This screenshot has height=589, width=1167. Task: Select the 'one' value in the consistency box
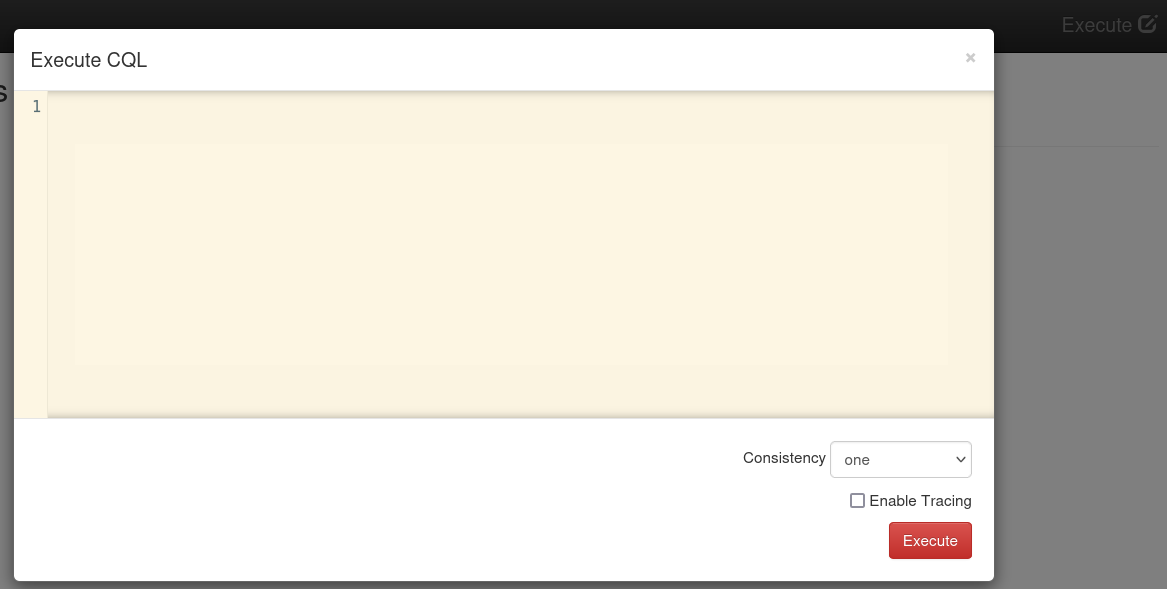click(x=857, y=460)
